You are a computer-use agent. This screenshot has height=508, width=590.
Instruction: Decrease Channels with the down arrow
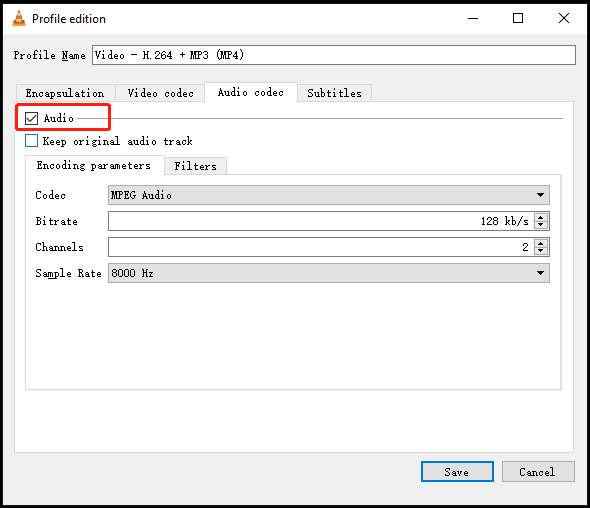[541, 251]
